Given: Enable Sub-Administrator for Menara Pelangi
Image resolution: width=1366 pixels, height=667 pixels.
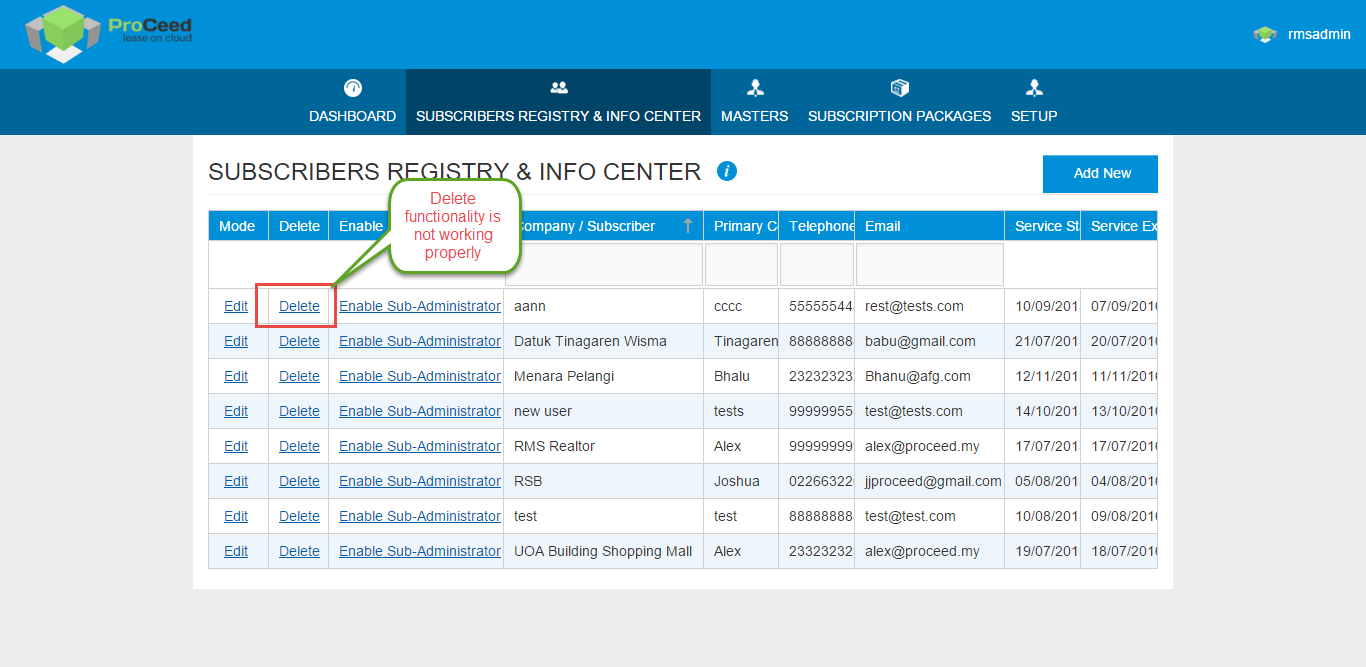Looking at the screenshot, I should click(x=419, y=376).
